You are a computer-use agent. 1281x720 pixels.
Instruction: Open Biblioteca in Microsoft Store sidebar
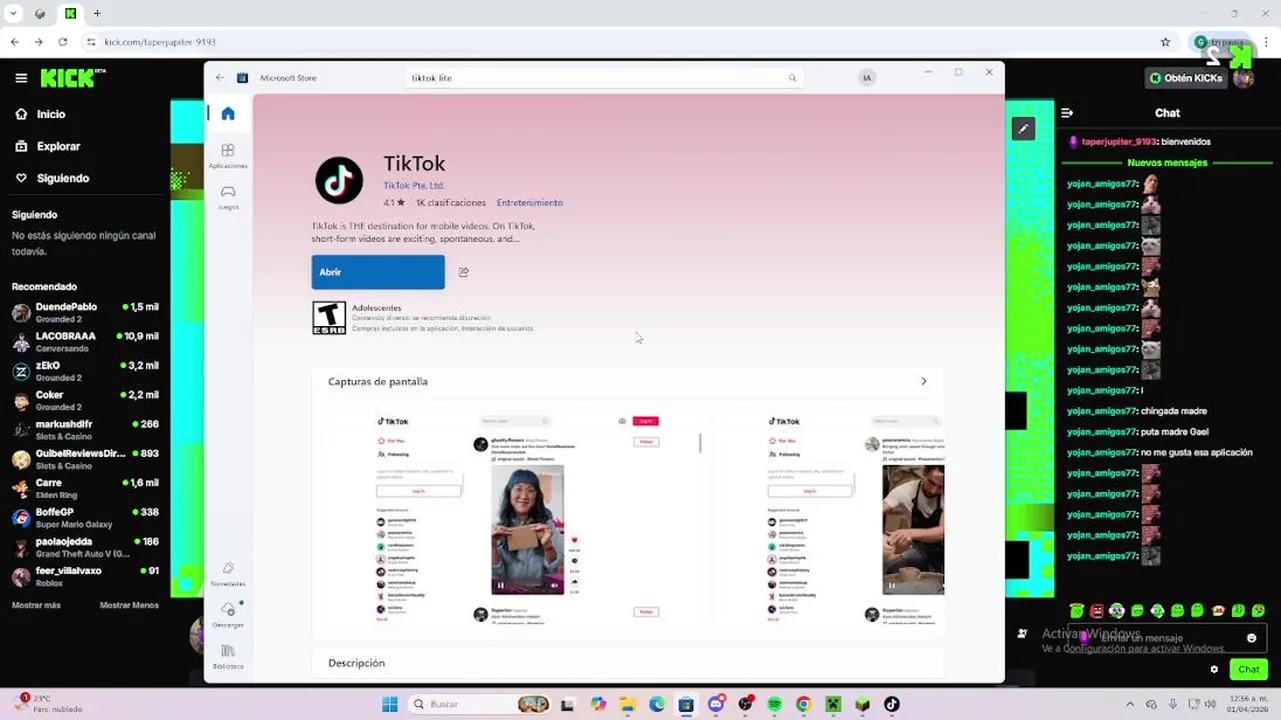click(x=228, y=656)
